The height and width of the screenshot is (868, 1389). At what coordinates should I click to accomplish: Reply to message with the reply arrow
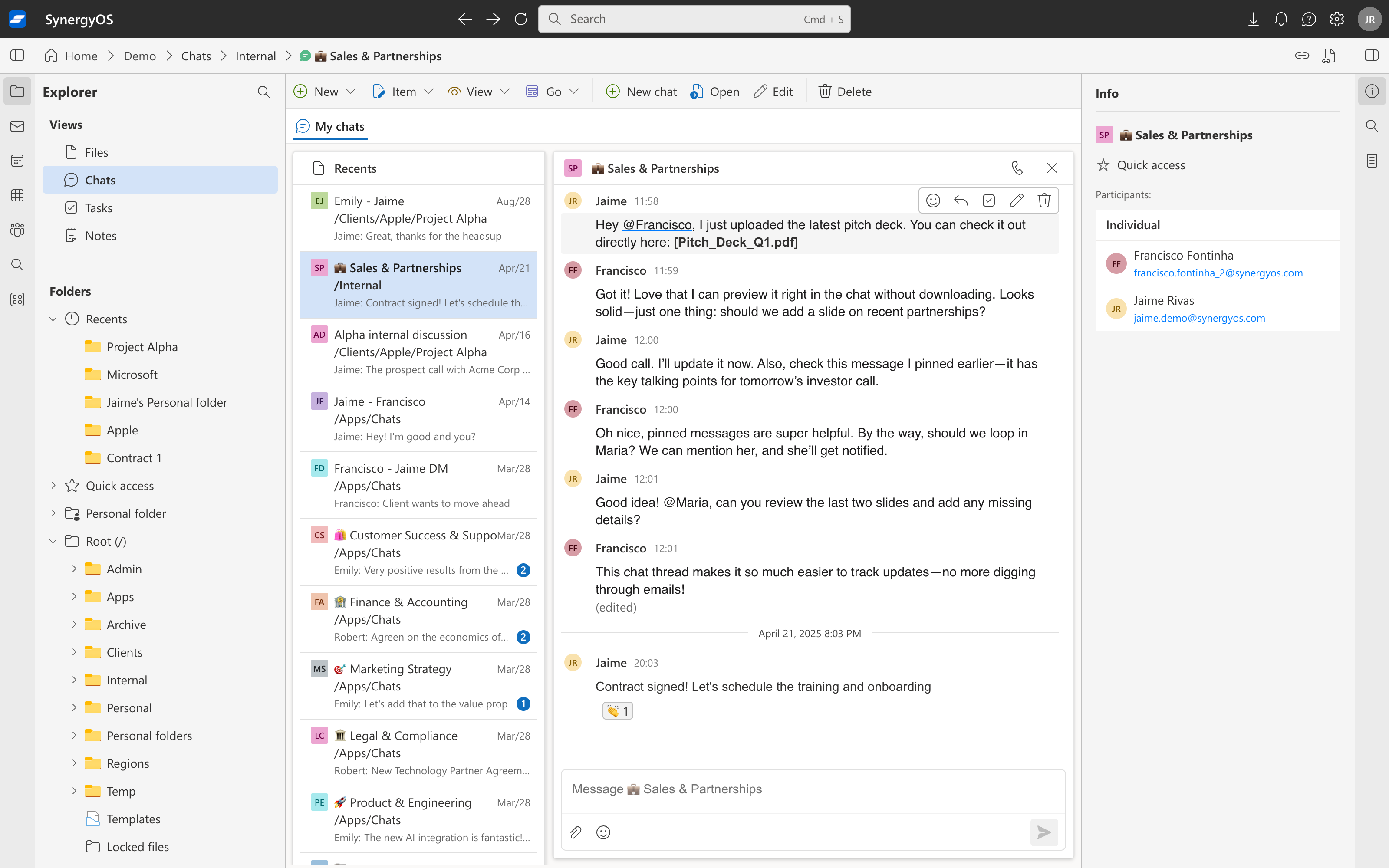(x=961, y=201)
